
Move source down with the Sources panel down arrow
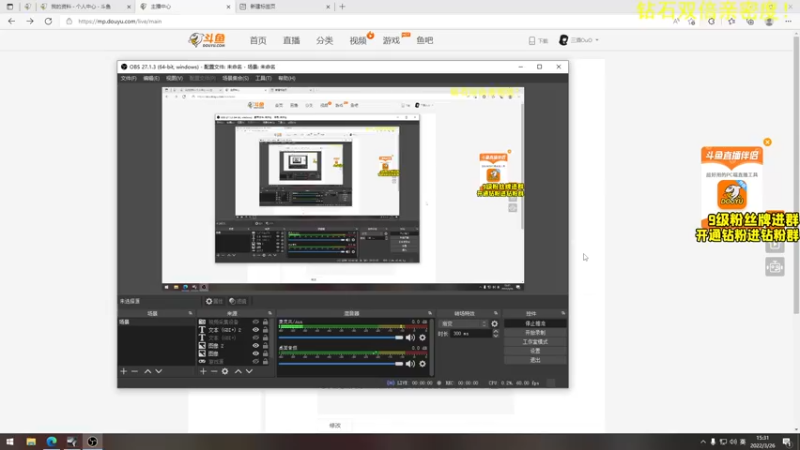(x=249, y=371)
